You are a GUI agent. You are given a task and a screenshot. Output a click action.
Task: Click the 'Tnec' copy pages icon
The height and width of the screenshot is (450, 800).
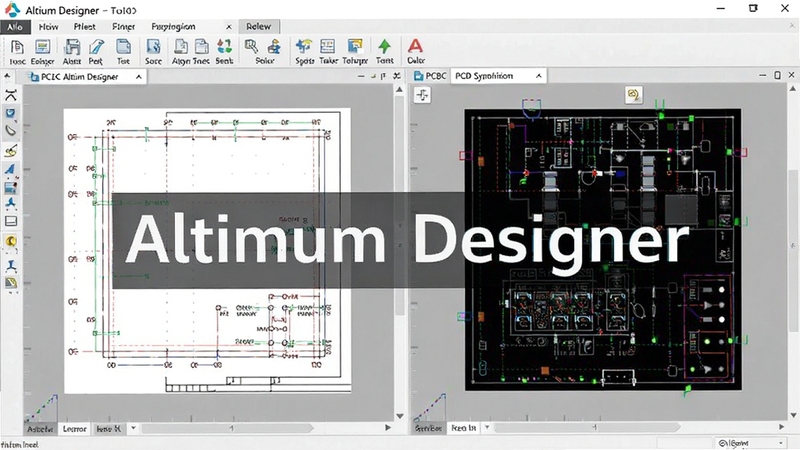click(202, 47)
